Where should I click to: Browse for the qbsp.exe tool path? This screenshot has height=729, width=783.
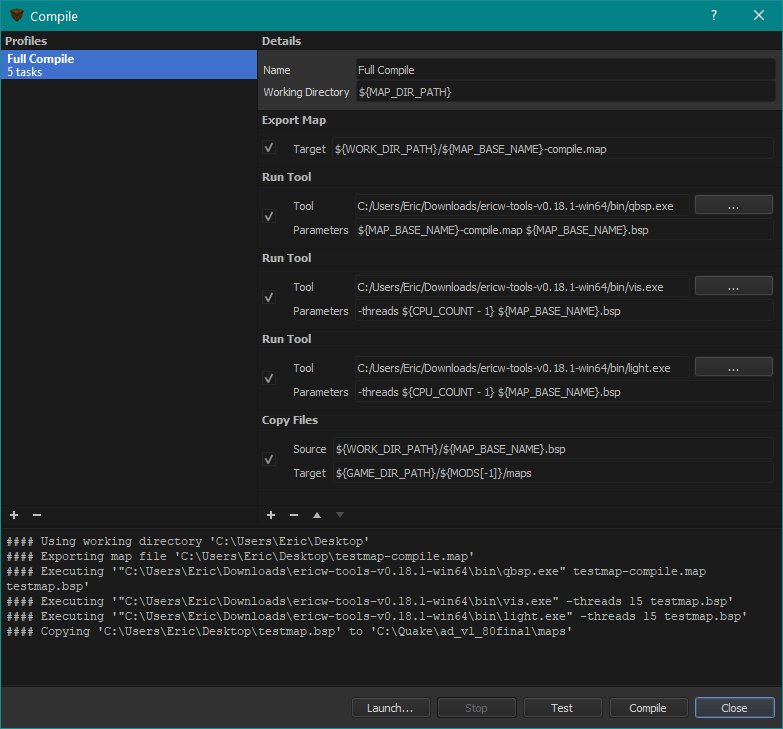coord(733,205)
